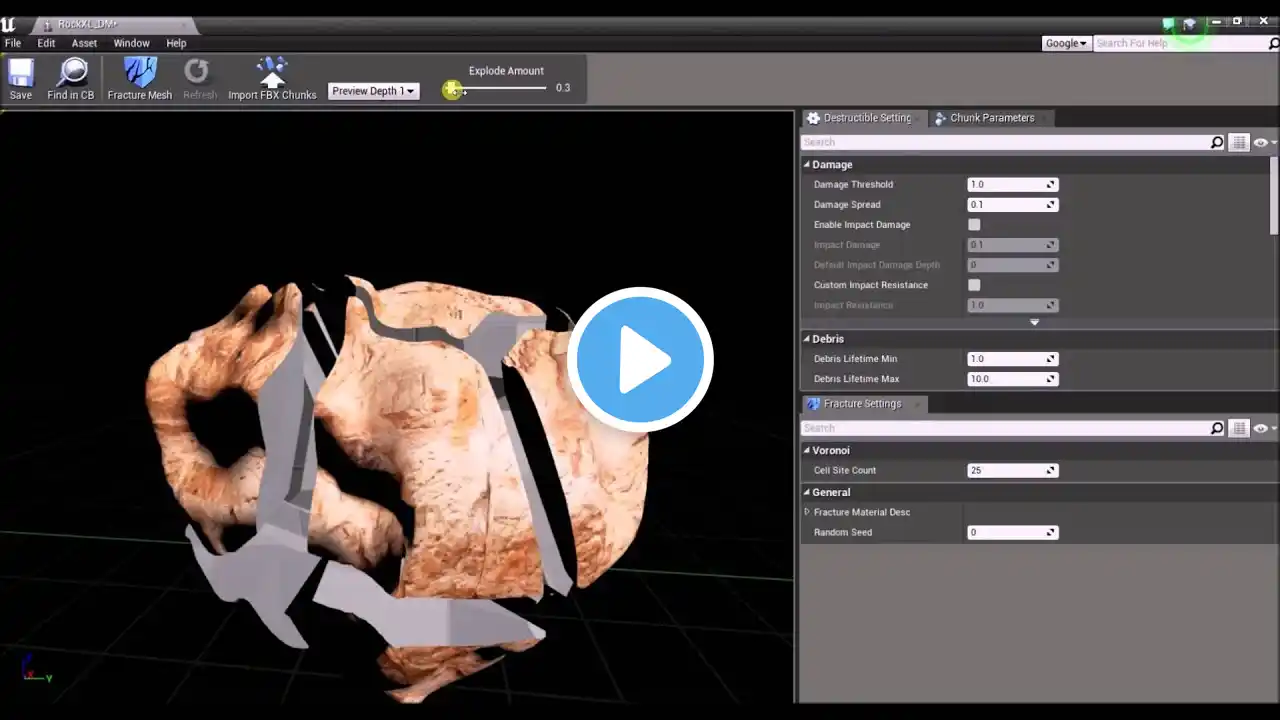Switch to the Chunk Parameters tab

coord(991,118)
